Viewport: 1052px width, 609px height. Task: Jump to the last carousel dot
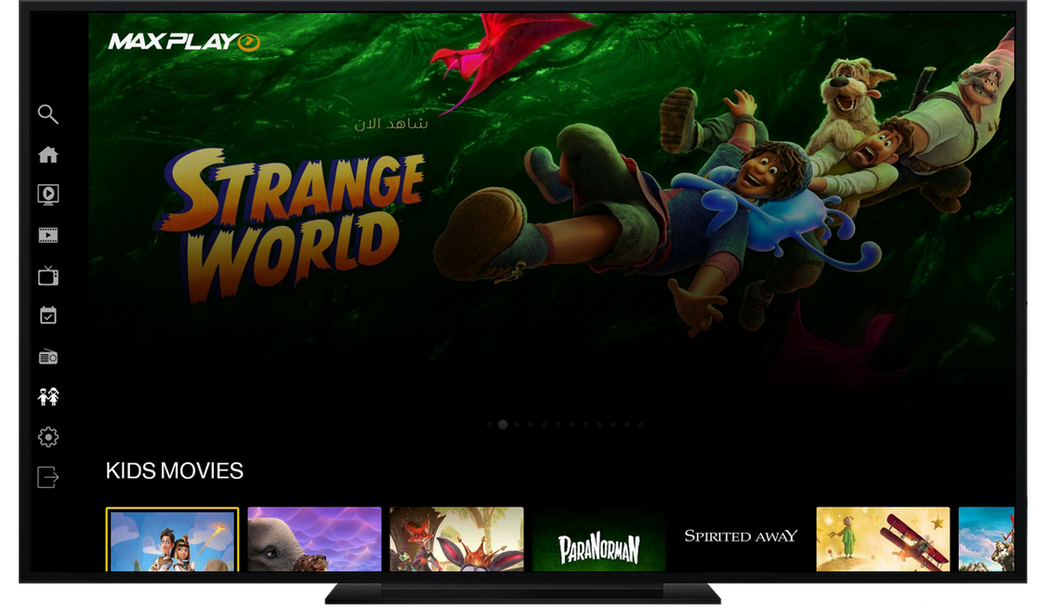pos(641,425)
